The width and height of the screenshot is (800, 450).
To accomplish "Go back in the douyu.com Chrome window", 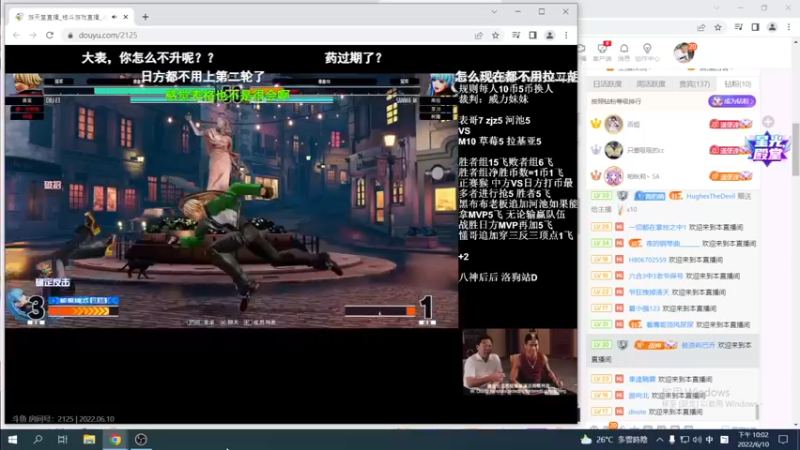I will click(x=16, y=35).
